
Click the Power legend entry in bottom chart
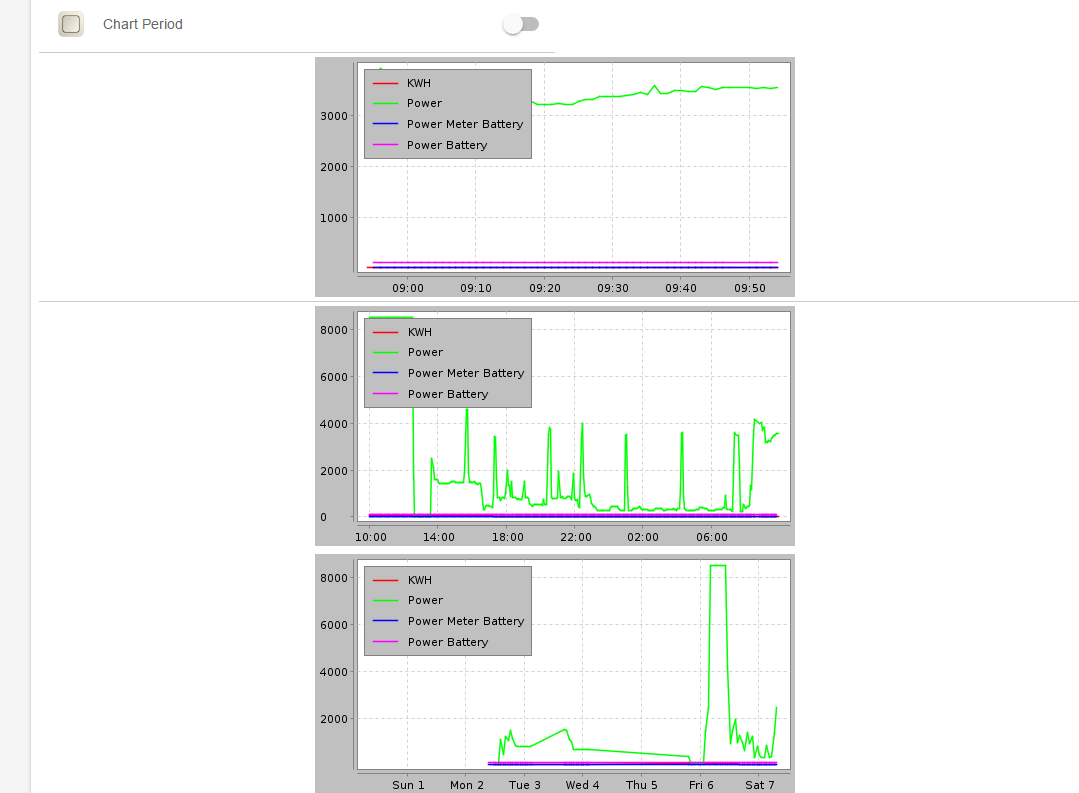[424, 600]
